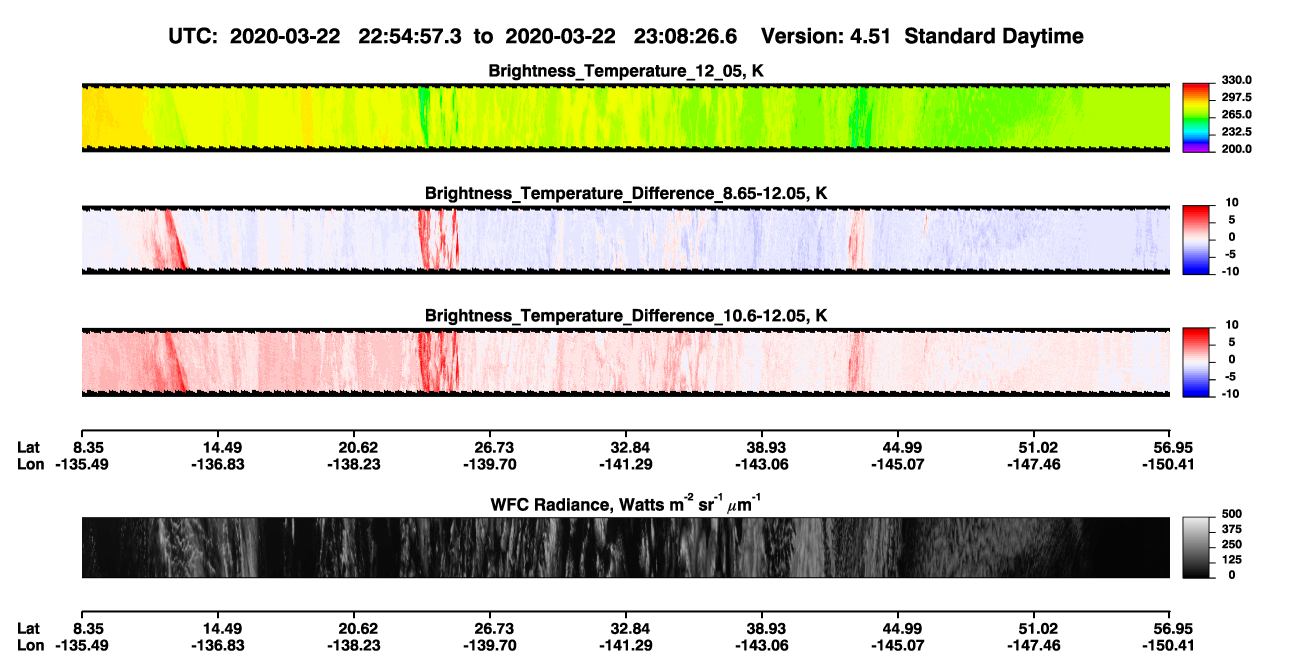Click the '125' WFC Radiance colorbar label
The image size is (1300, 667).
(x=1231, y=560)
